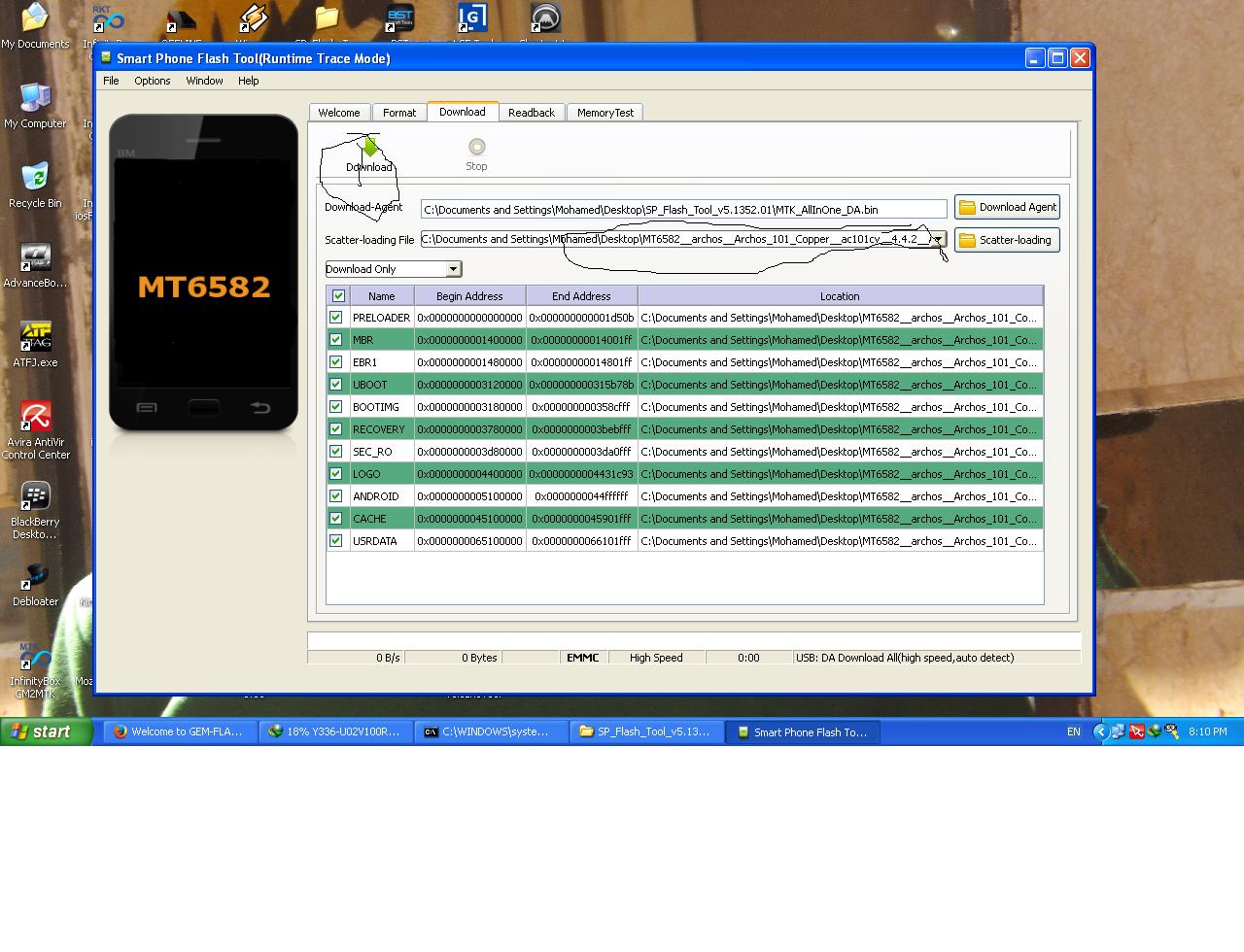Switch to the Welcome tab
The image size is (1244, 952).
pyautogui.click(x=339, y=113)
